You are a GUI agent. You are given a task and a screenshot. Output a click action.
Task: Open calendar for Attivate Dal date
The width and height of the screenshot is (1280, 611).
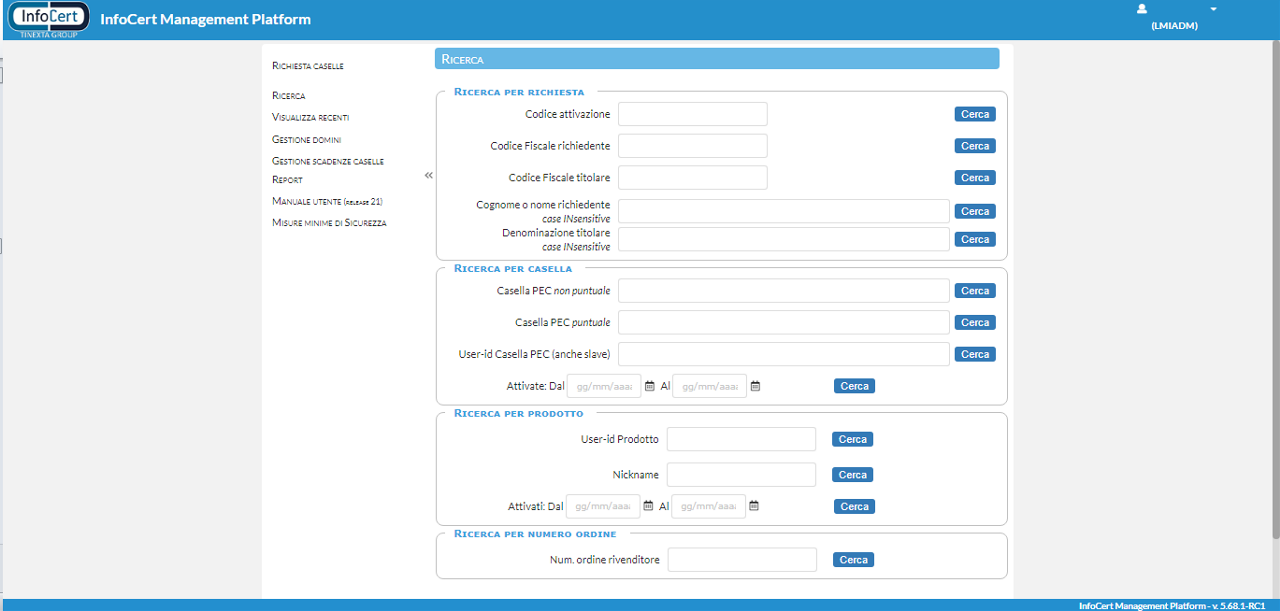(650, 386)
